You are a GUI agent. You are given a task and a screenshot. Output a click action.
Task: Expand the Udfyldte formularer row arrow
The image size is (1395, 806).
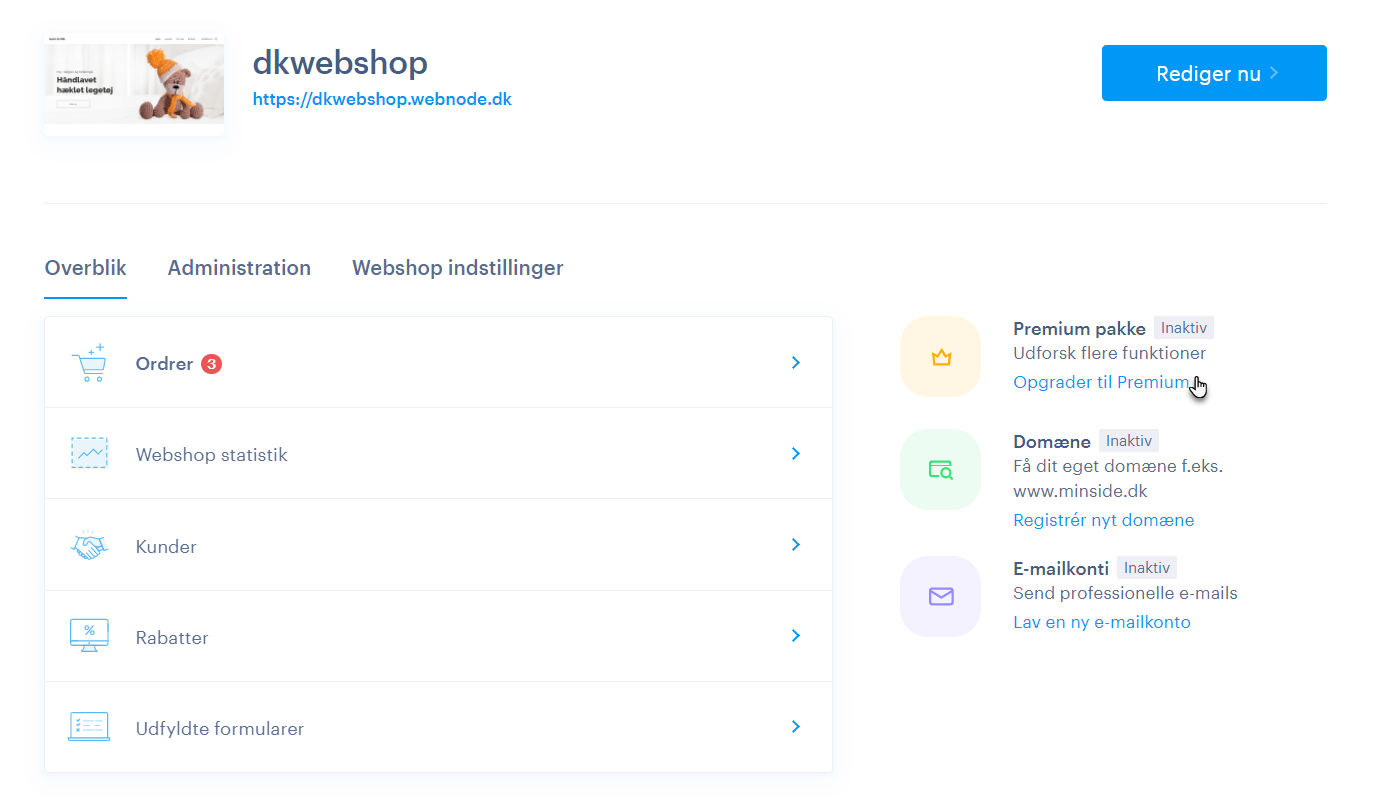(x=796, y=727)
